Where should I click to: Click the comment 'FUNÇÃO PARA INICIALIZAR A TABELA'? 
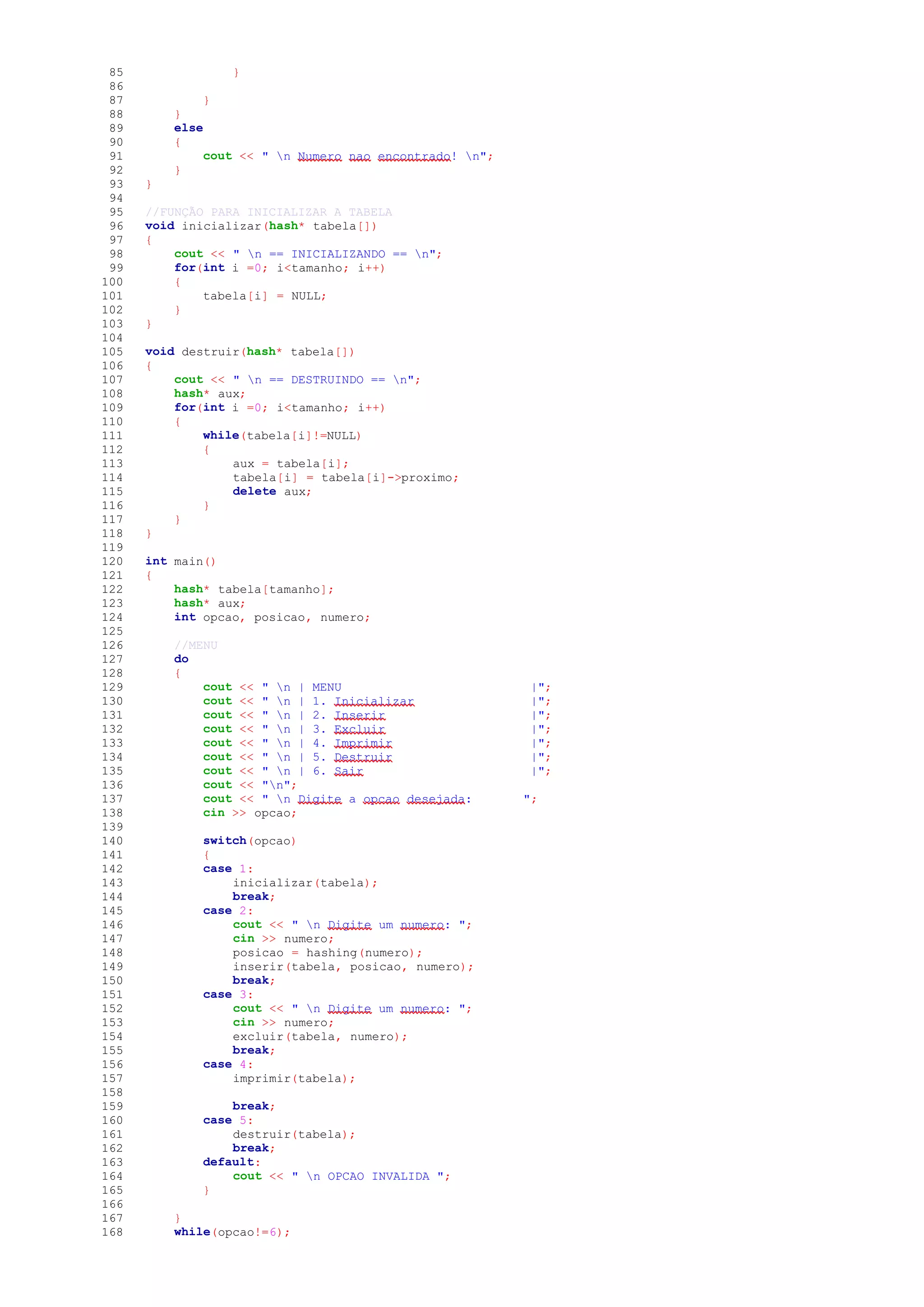pos(268,212)
